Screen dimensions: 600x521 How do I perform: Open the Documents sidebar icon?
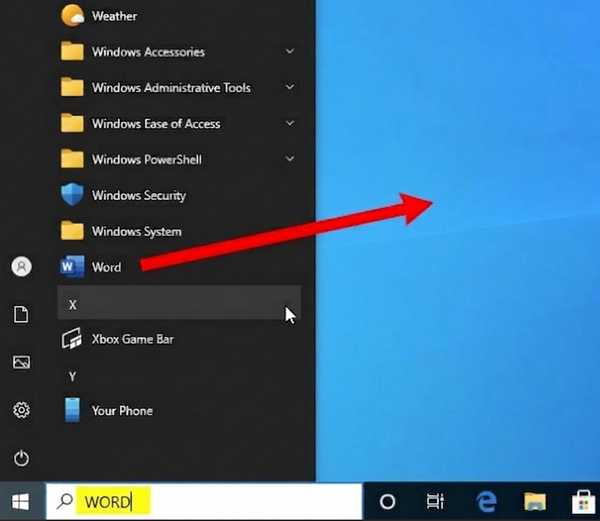tap(21, 314)
